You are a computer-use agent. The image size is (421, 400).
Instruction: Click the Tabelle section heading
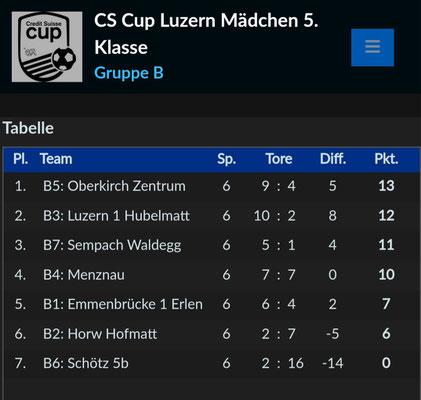(x=28, y=128)
